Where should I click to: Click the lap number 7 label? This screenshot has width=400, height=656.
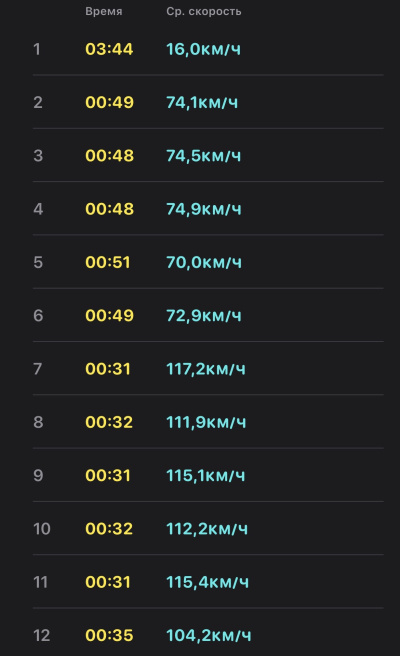click(x=38, y=369)
